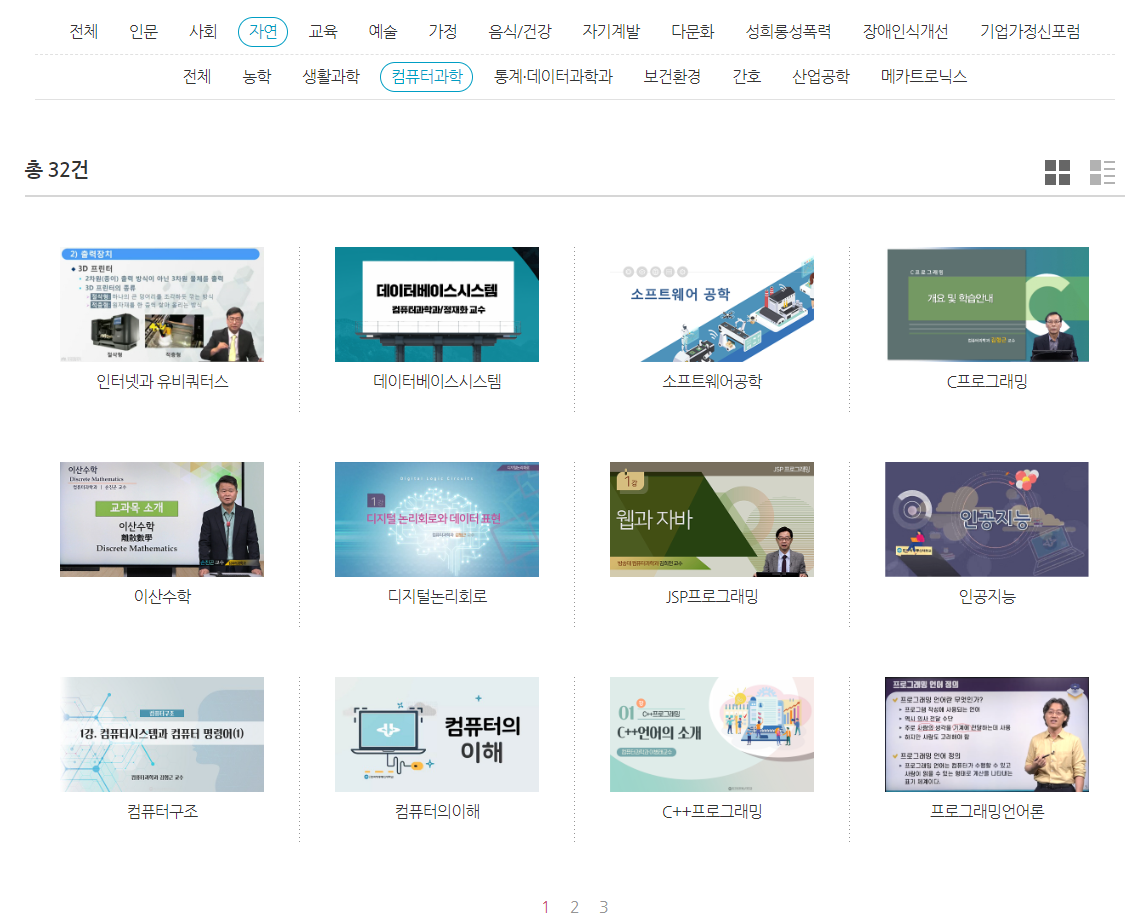
Task: Select the 자연 category tab
Action: pyautogui.click(x=263, y=32)
